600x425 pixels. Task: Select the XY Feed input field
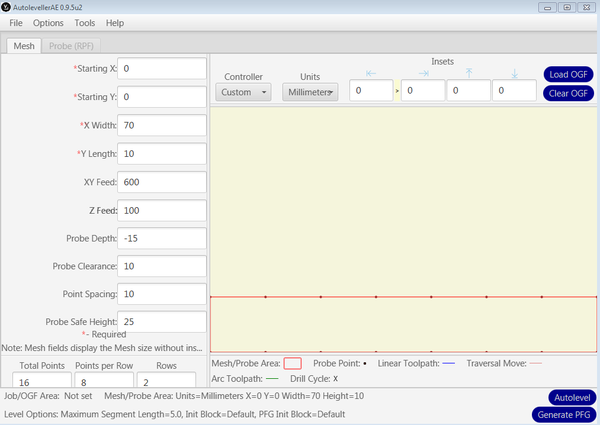(x=162, y=182)
